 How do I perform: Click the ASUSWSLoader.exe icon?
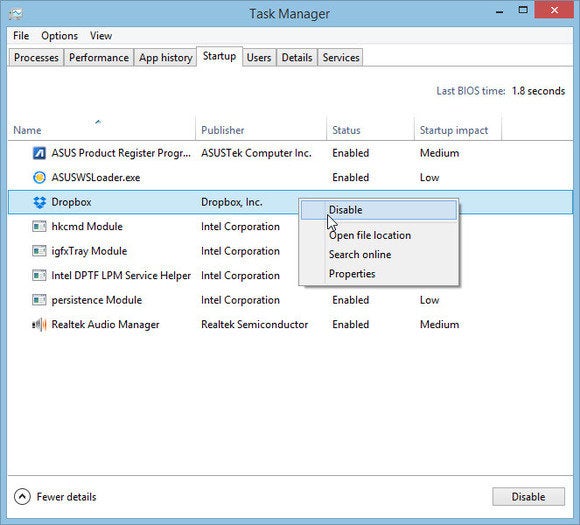(39, 178)
